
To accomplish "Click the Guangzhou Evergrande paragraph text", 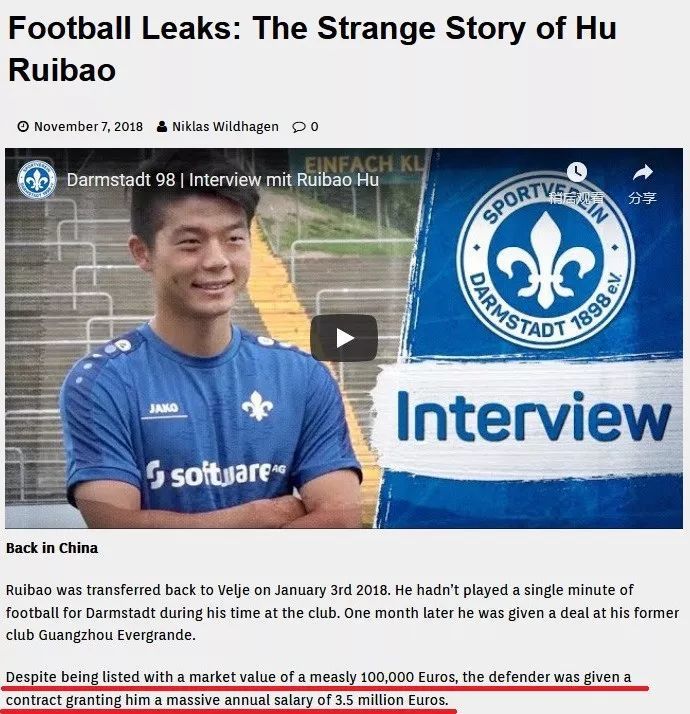I will 342,612.
